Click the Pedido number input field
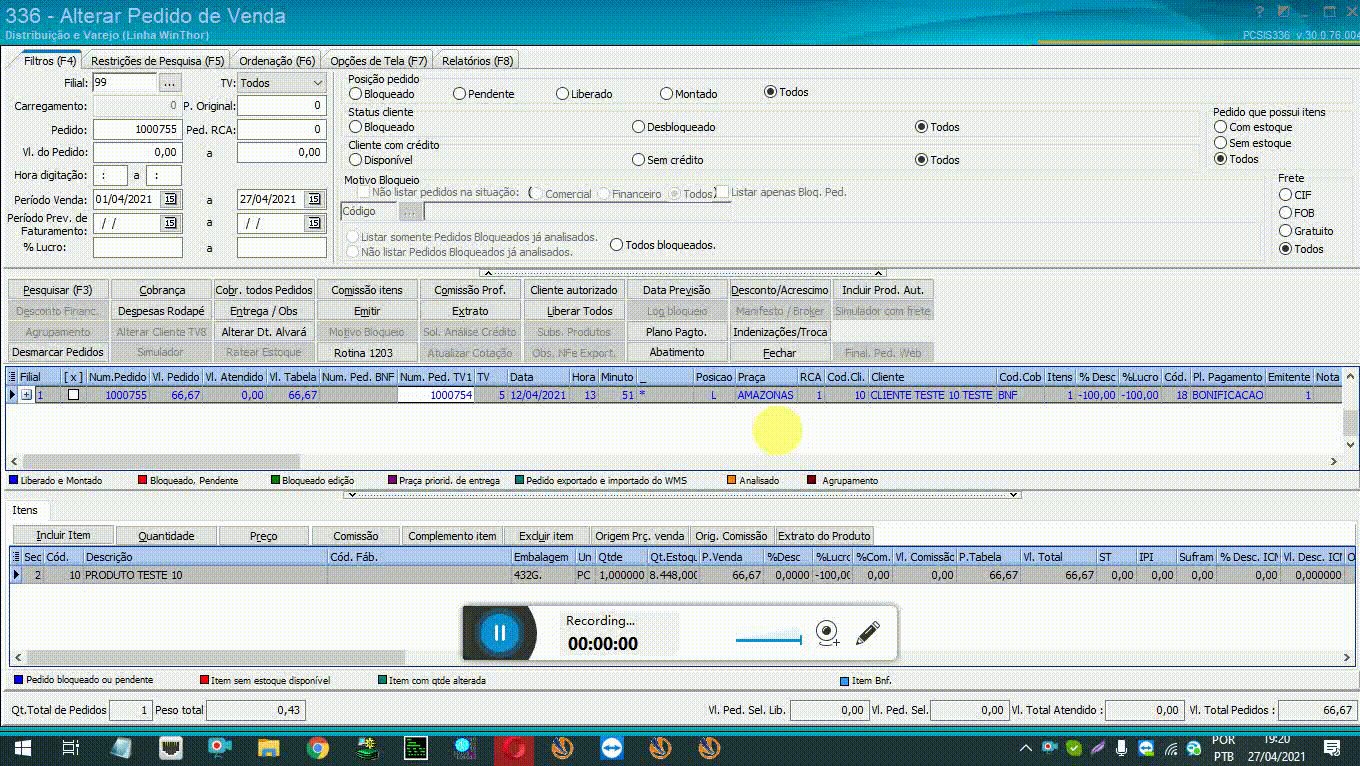The image size is (1360, 766). 137,129
